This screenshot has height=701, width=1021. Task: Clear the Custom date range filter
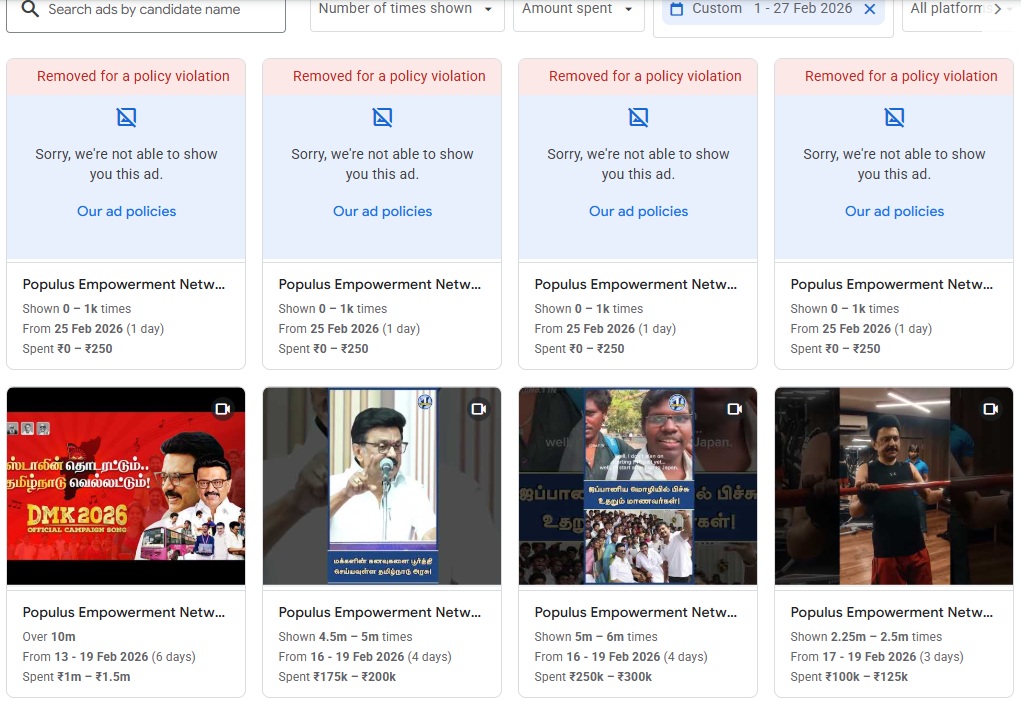869,9
